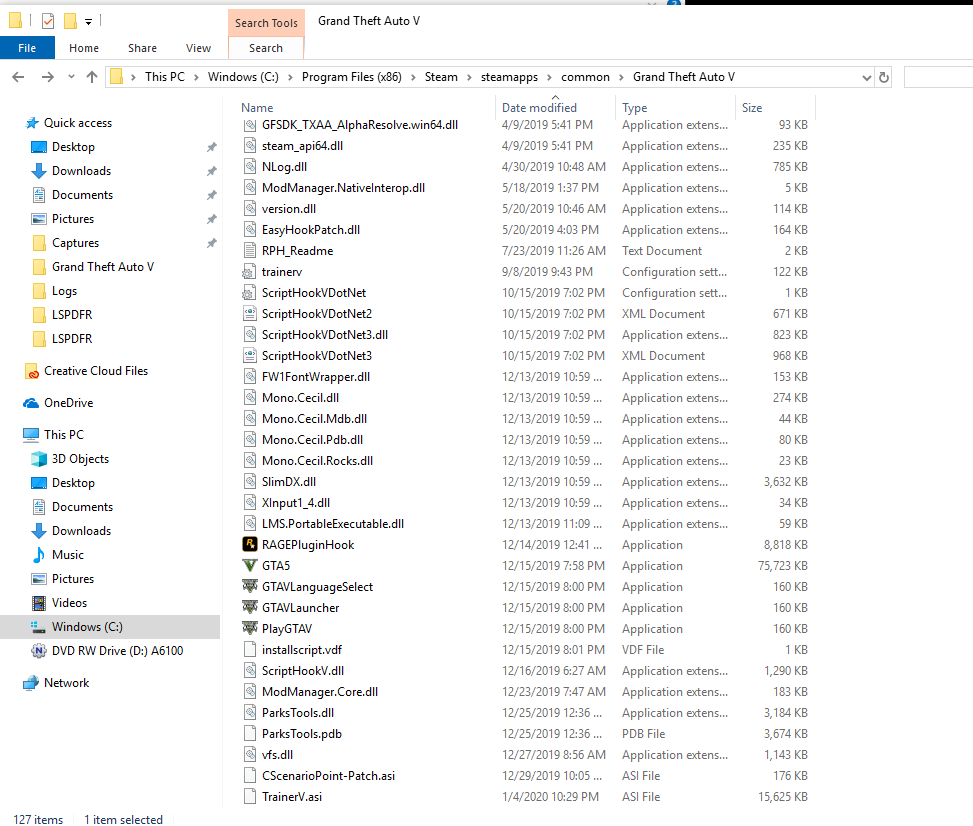This screenshot has height=826, width=973.
Task: Expand the chevron after steamapps in path
Action: 549,77
